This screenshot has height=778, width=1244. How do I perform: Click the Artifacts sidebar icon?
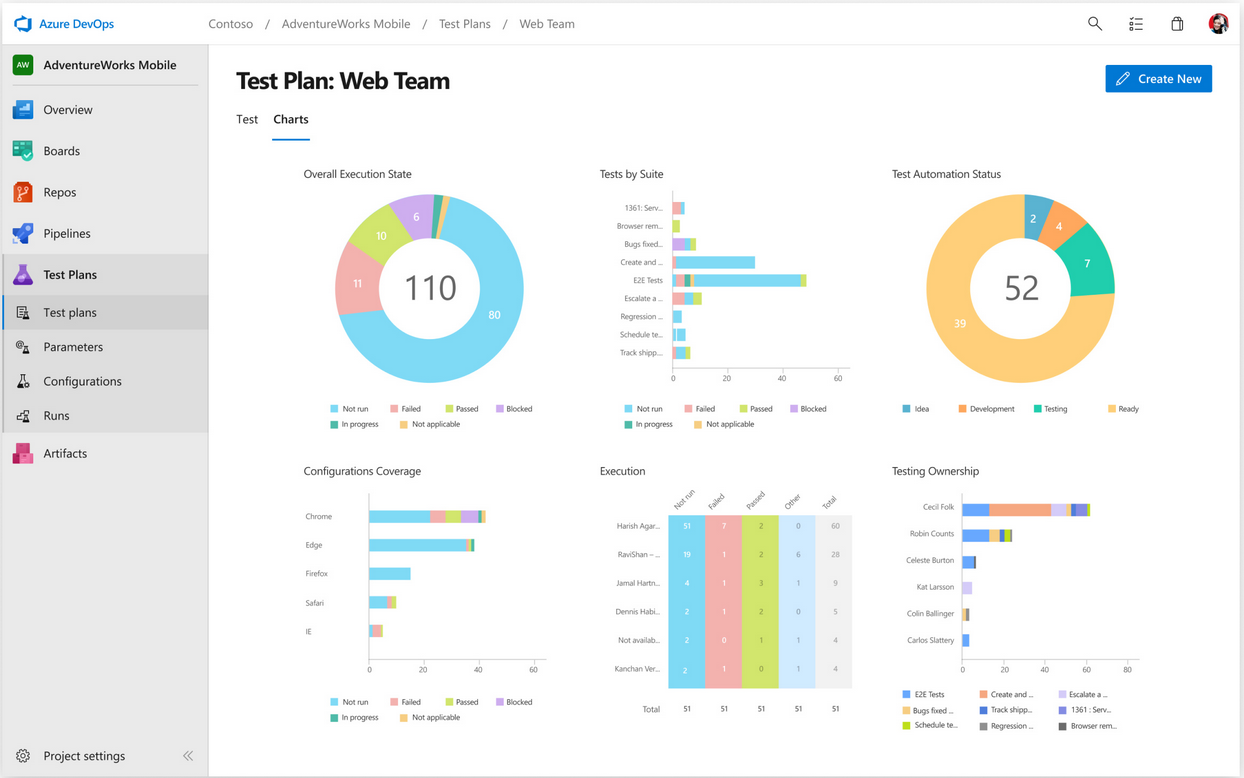pyautogui.click(x=22, y=454)
